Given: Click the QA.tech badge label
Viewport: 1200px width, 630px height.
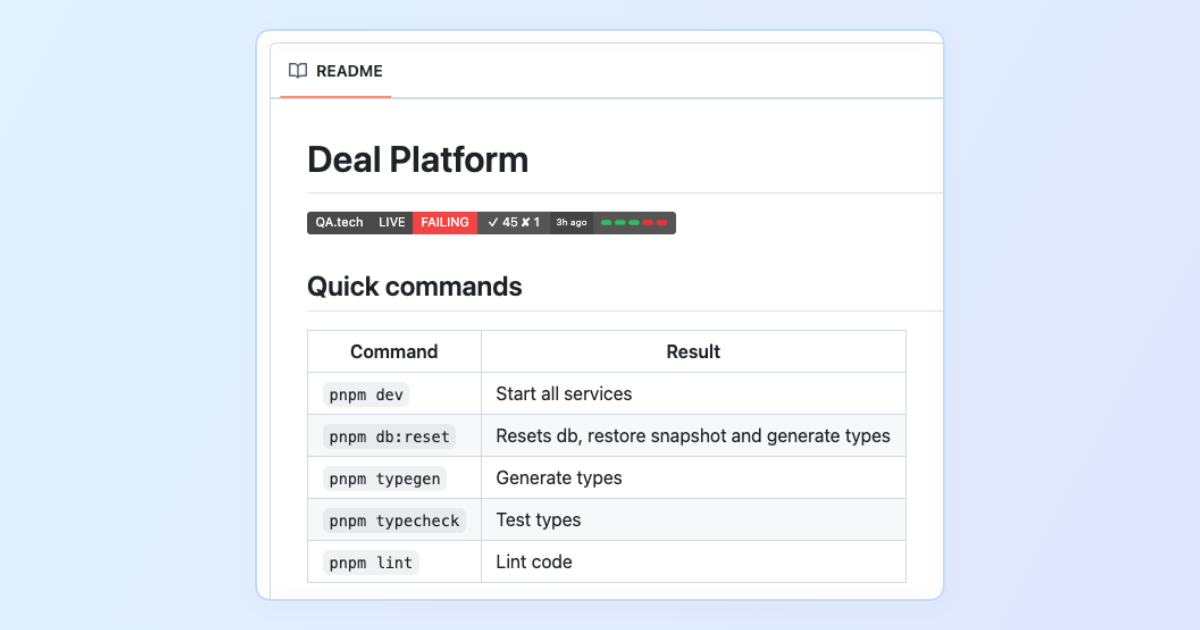Looking at the screenshot, I should (339, 222).
